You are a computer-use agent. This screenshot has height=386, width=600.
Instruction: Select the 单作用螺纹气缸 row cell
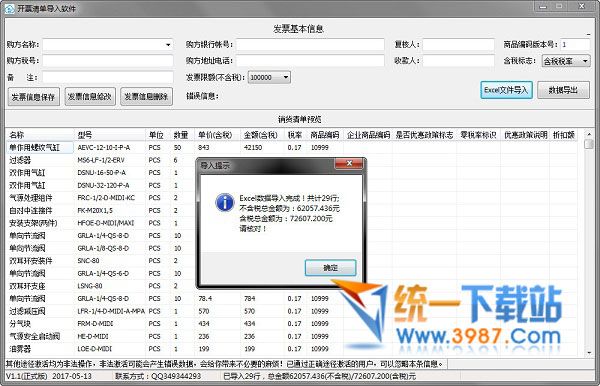click(40, 148)
